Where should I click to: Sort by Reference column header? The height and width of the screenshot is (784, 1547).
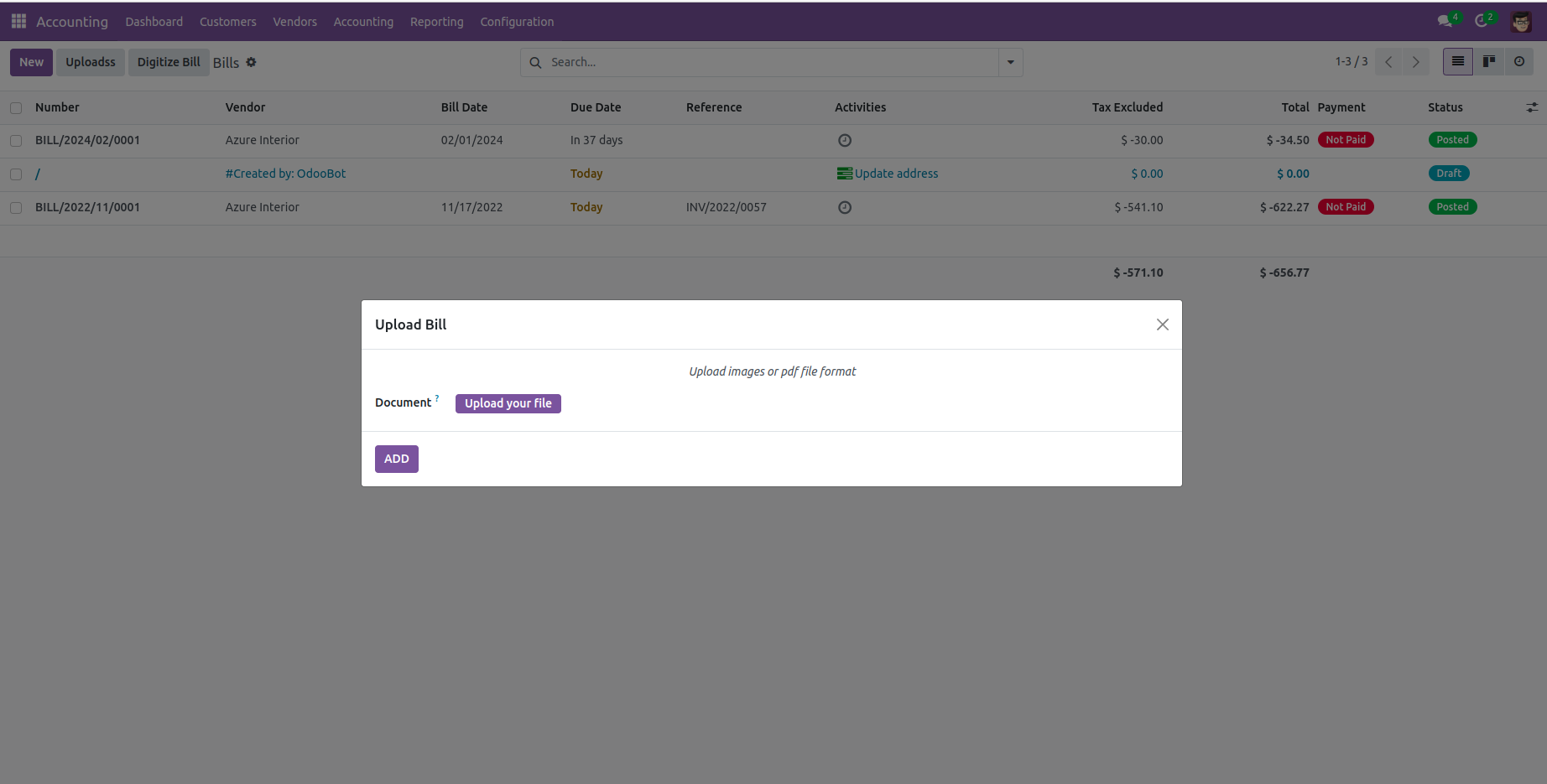click(x=714, y=107)
